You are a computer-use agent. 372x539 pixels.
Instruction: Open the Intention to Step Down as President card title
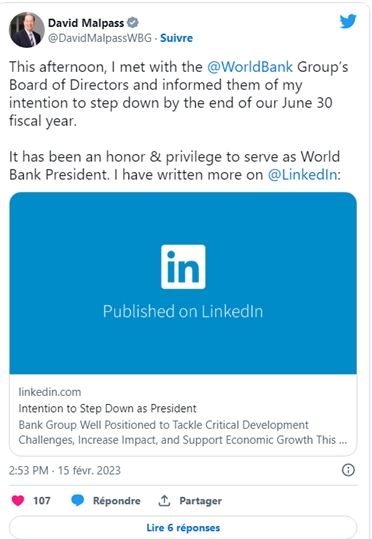click(x=107, y=408)
